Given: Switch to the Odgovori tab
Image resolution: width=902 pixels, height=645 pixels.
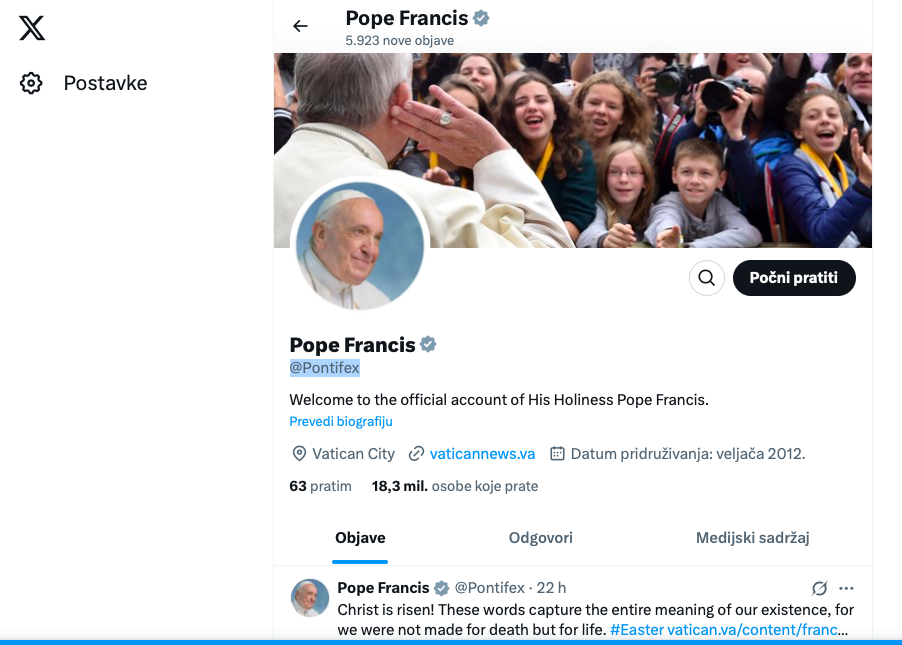Looking at the screenshot, I should [x=540, y=538].
